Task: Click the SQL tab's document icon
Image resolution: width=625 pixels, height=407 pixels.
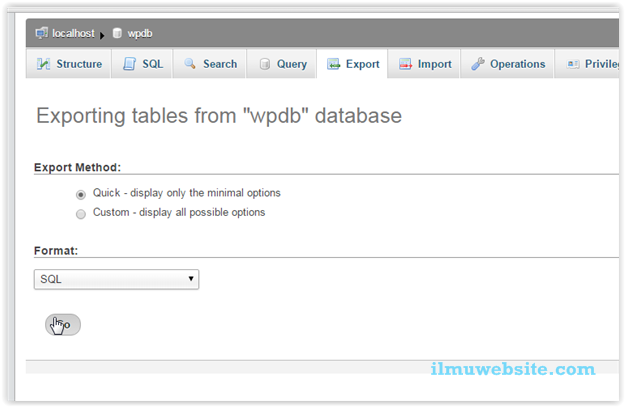Action: 130,64
